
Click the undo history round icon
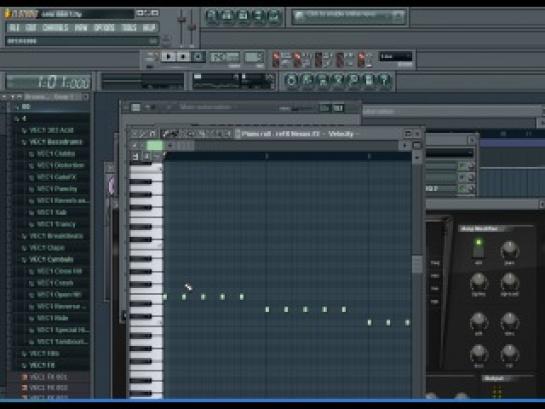pyautogui.click(x=291, y=81)
